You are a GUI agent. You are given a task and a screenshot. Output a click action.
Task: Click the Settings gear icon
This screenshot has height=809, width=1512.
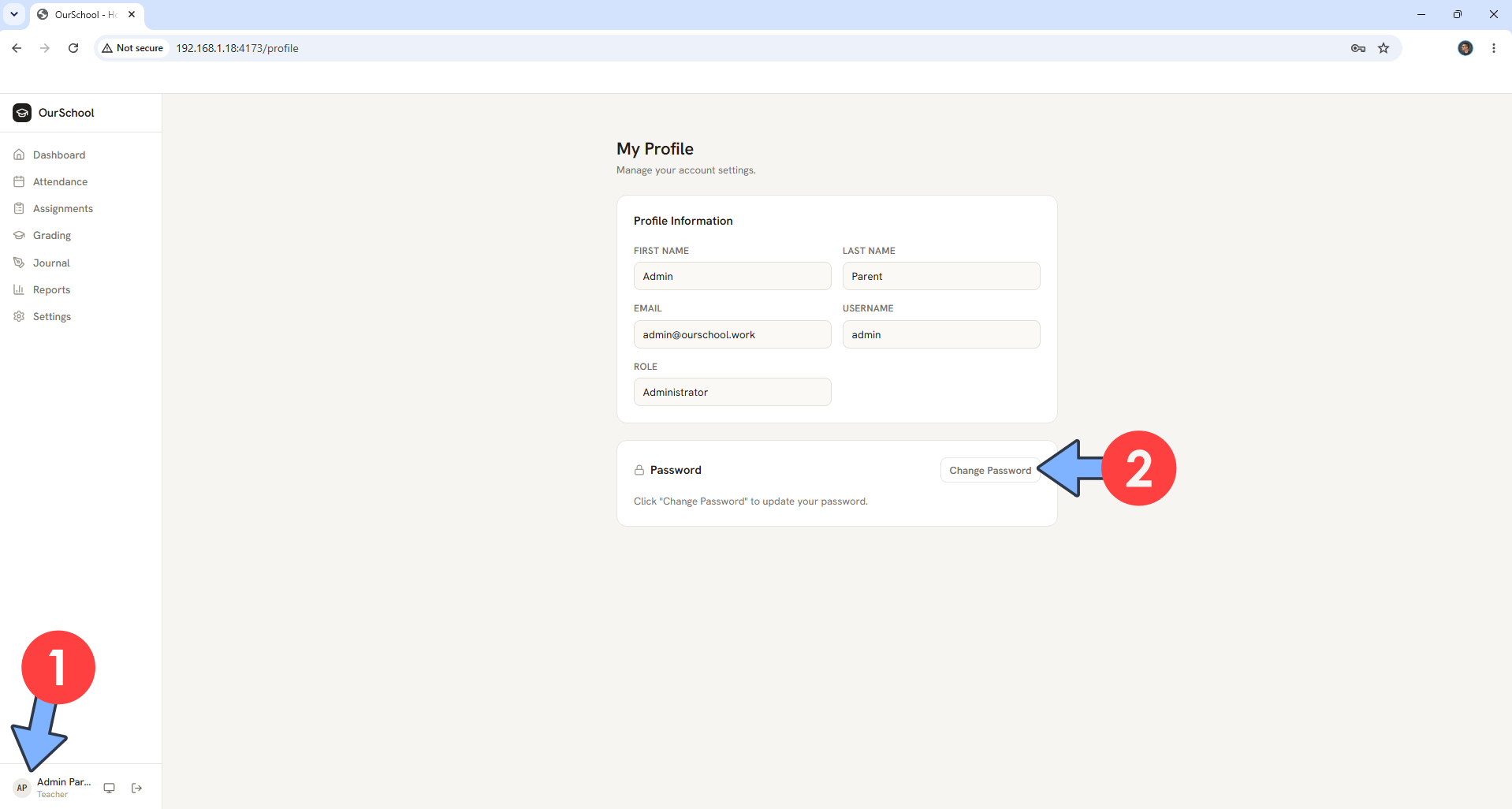[19, 316]
